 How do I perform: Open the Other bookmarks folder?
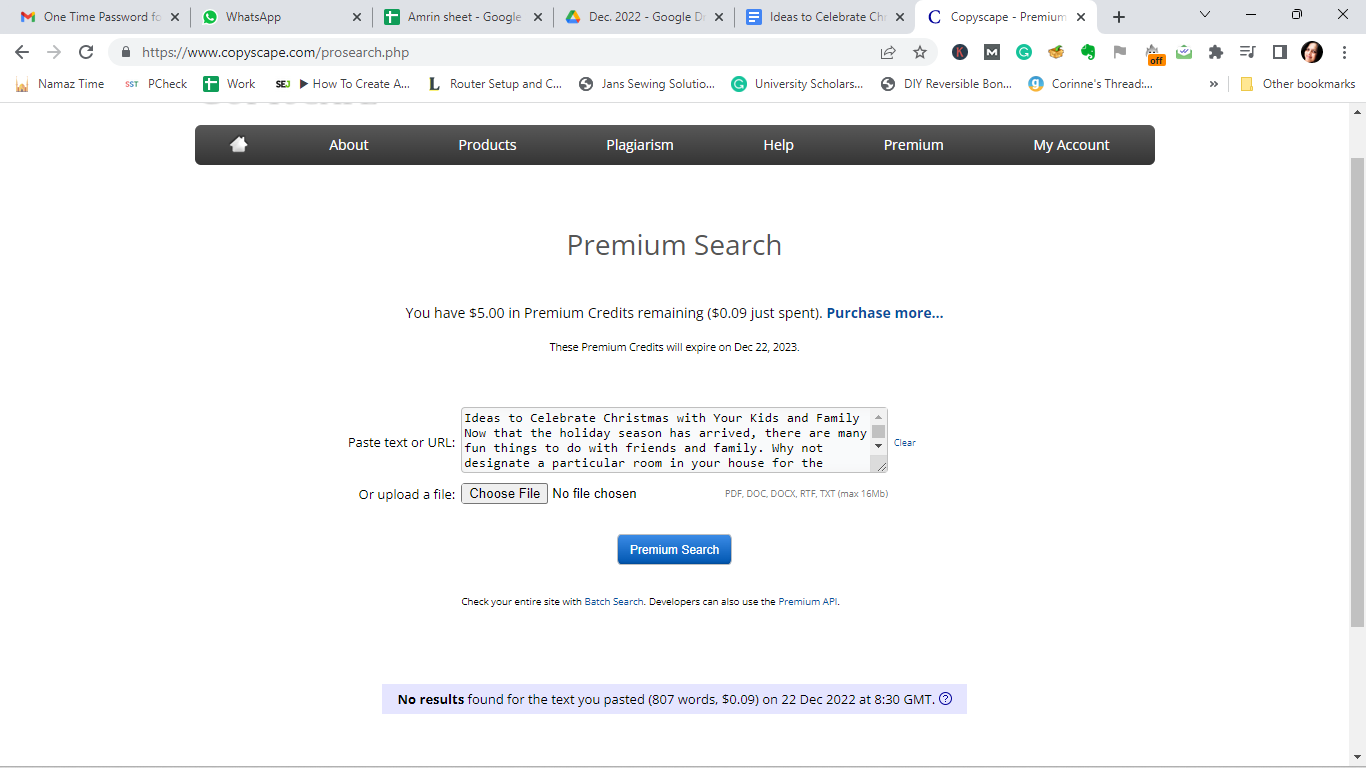(1297, 84)
